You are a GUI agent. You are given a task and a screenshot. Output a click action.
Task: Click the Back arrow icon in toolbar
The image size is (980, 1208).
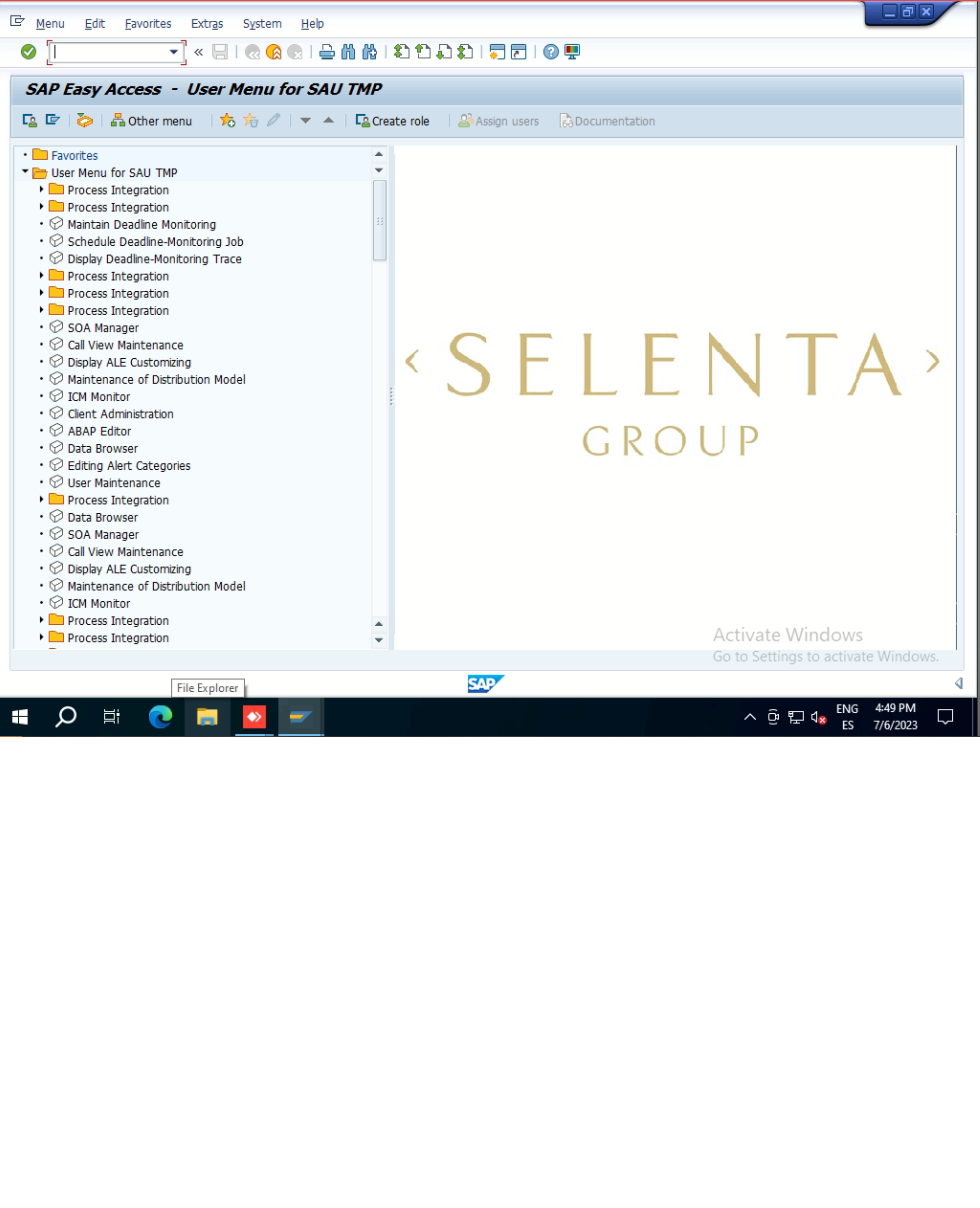(253, 52)
